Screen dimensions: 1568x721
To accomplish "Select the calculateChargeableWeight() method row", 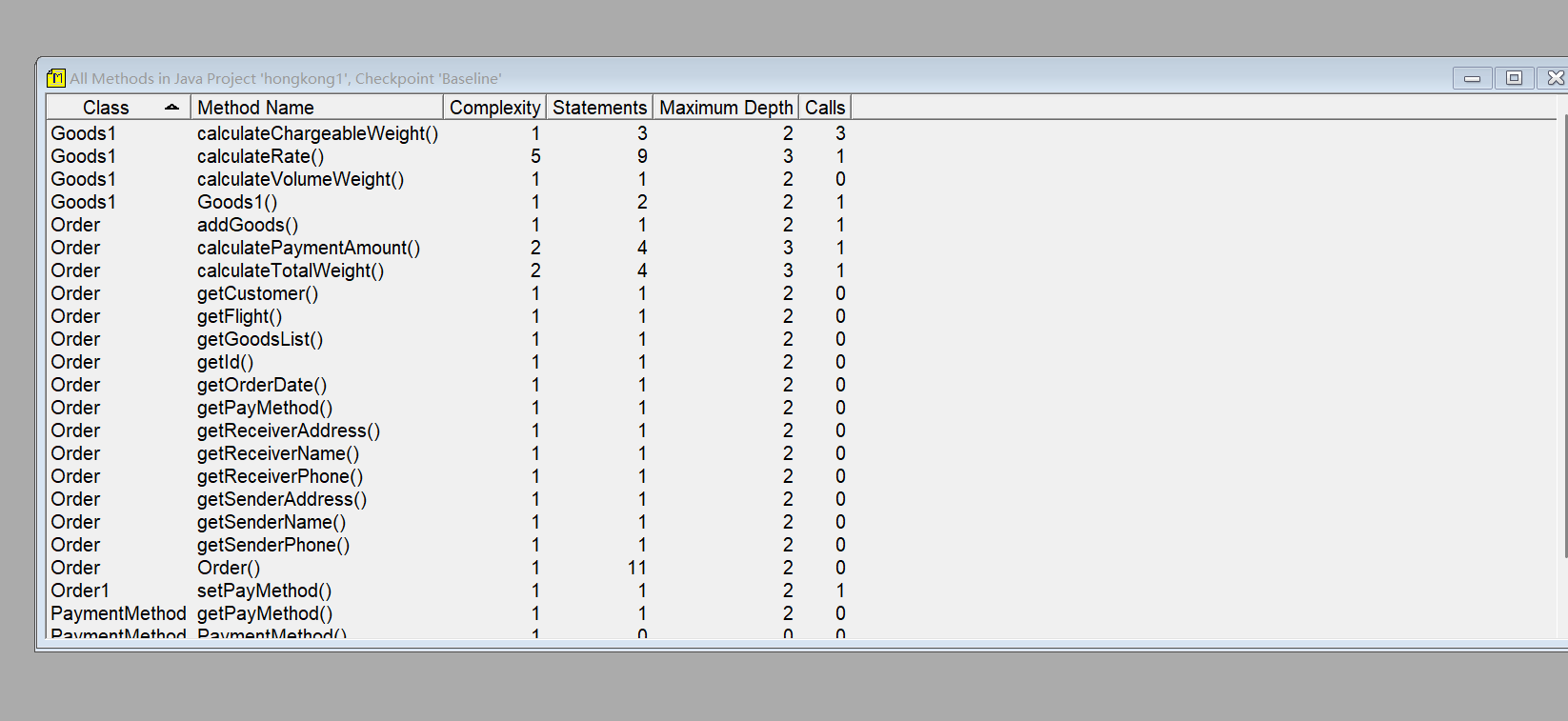I will pyautogui.click(x=448, y=133).
